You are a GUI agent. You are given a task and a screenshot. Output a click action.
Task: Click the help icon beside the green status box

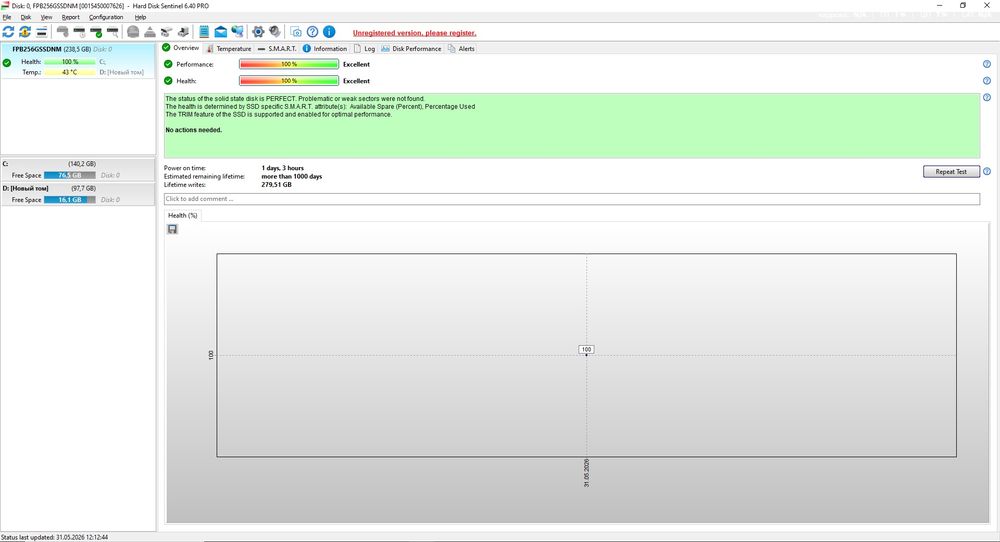coord(987,98)
